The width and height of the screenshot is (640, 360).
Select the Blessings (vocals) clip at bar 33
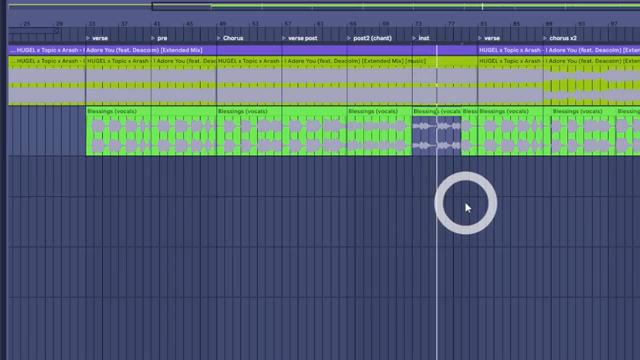(151, 131)
